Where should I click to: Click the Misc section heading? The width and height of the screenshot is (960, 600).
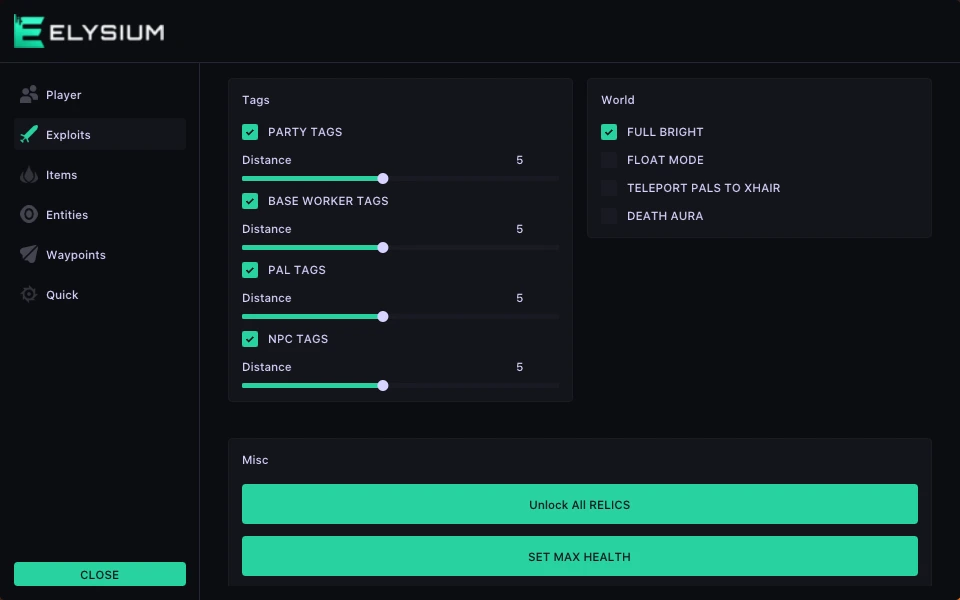point(255,460)
